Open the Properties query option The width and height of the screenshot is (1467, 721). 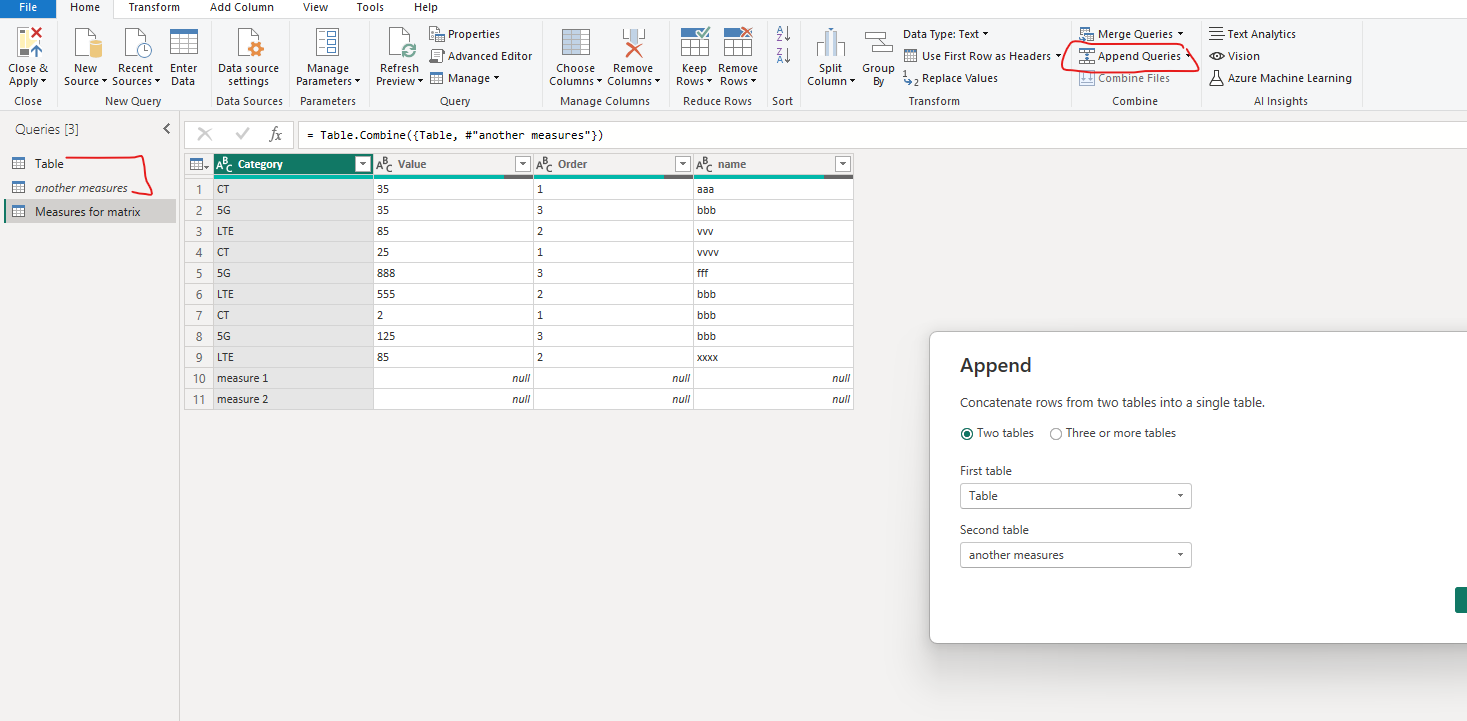click(x=465, y=34)
